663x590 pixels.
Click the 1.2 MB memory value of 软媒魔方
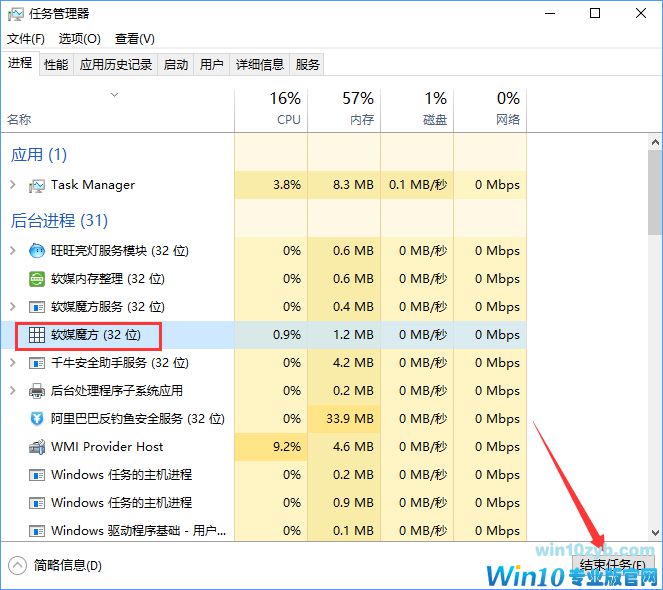[353, 335]
